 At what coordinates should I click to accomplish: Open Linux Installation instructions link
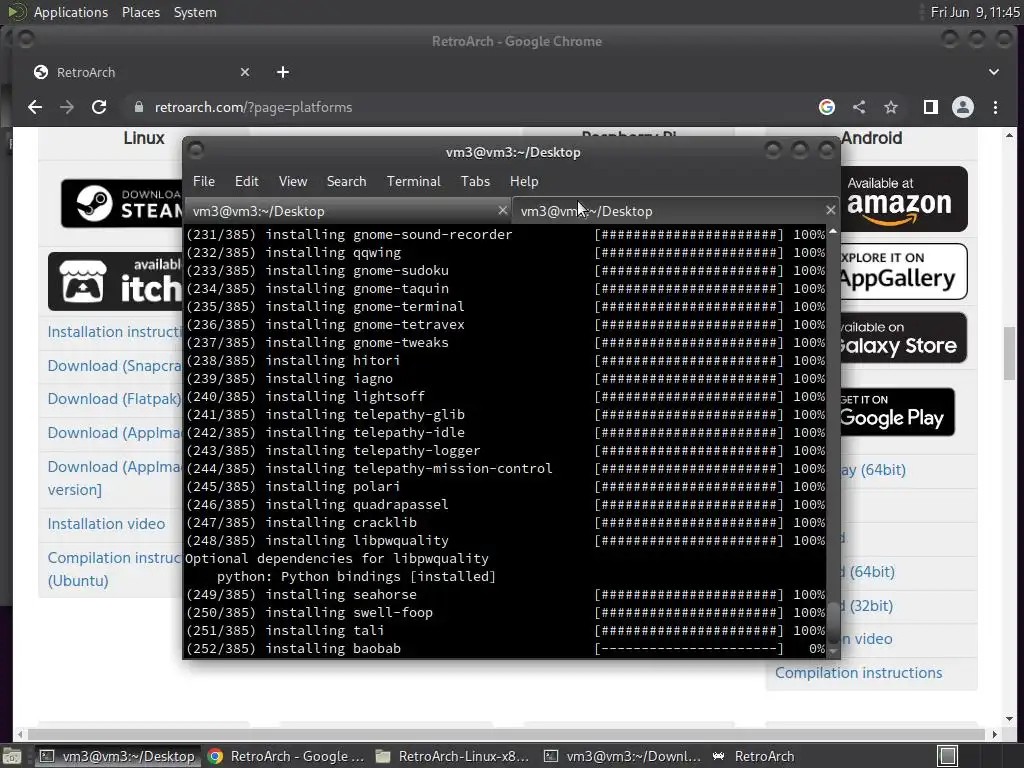[115, 332]
